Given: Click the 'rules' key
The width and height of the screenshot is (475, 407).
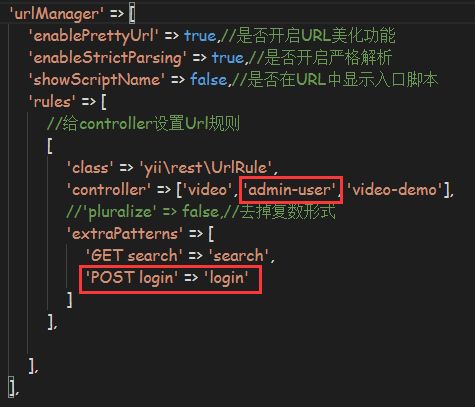Looking at the screenshot, I should click(52, 102).
